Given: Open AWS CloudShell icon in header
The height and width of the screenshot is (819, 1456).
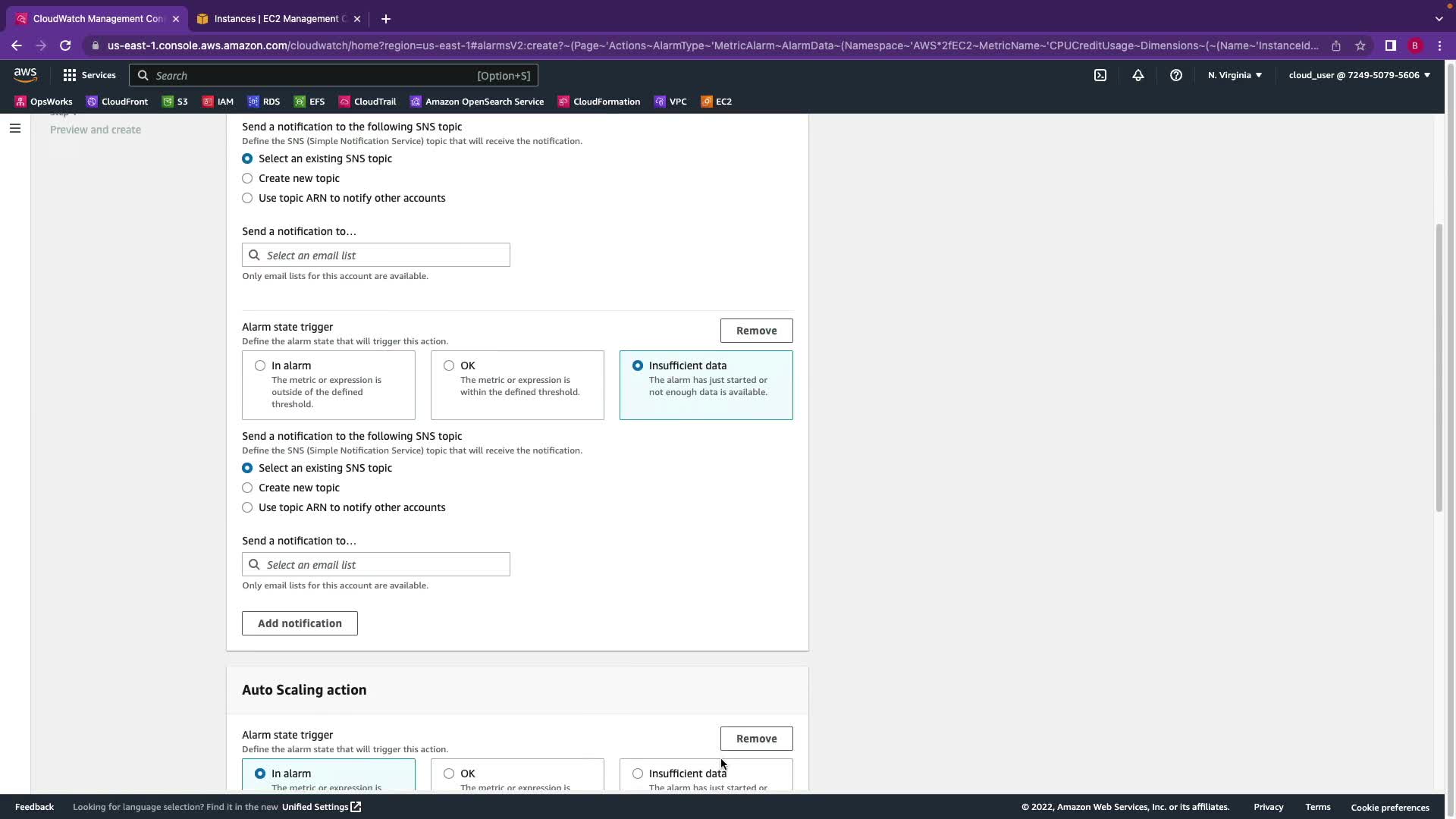Looking at the screenshot, I should tap(1100, 75).
